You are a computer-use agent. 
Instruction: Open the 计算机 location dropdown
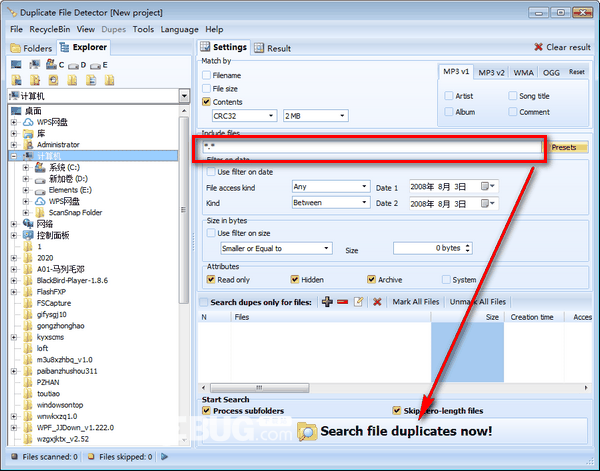(184, 96)
